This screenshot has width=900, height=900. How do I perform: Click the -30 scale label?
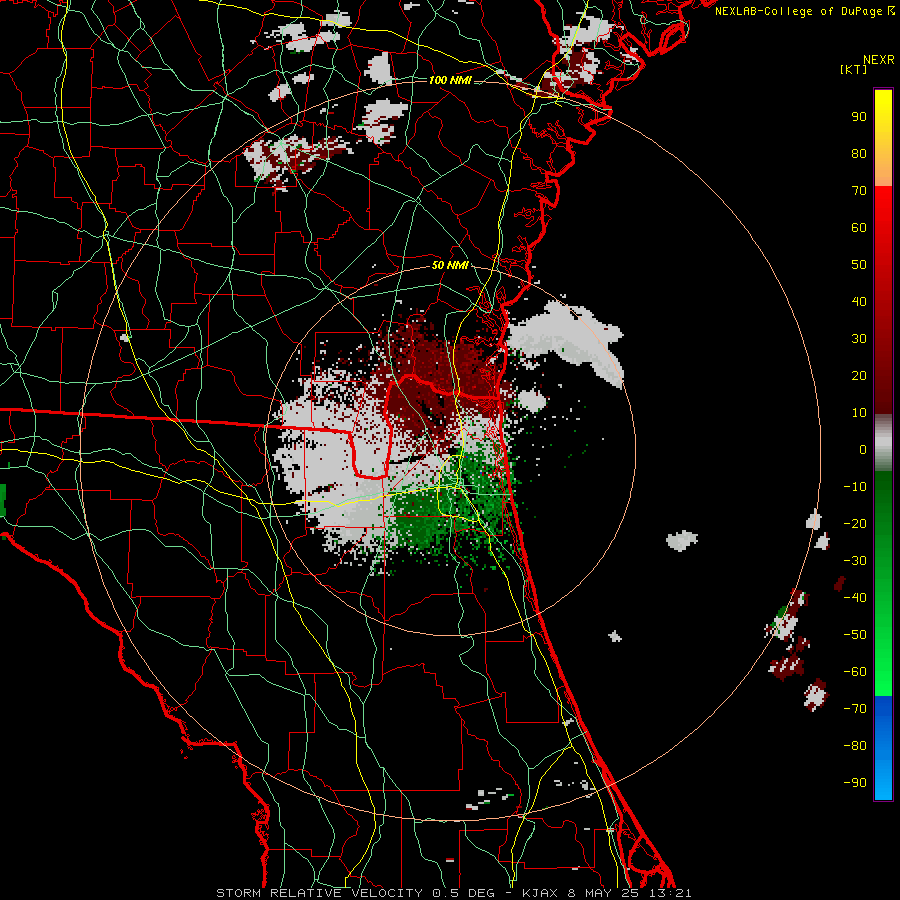click(x=855, y=561)
